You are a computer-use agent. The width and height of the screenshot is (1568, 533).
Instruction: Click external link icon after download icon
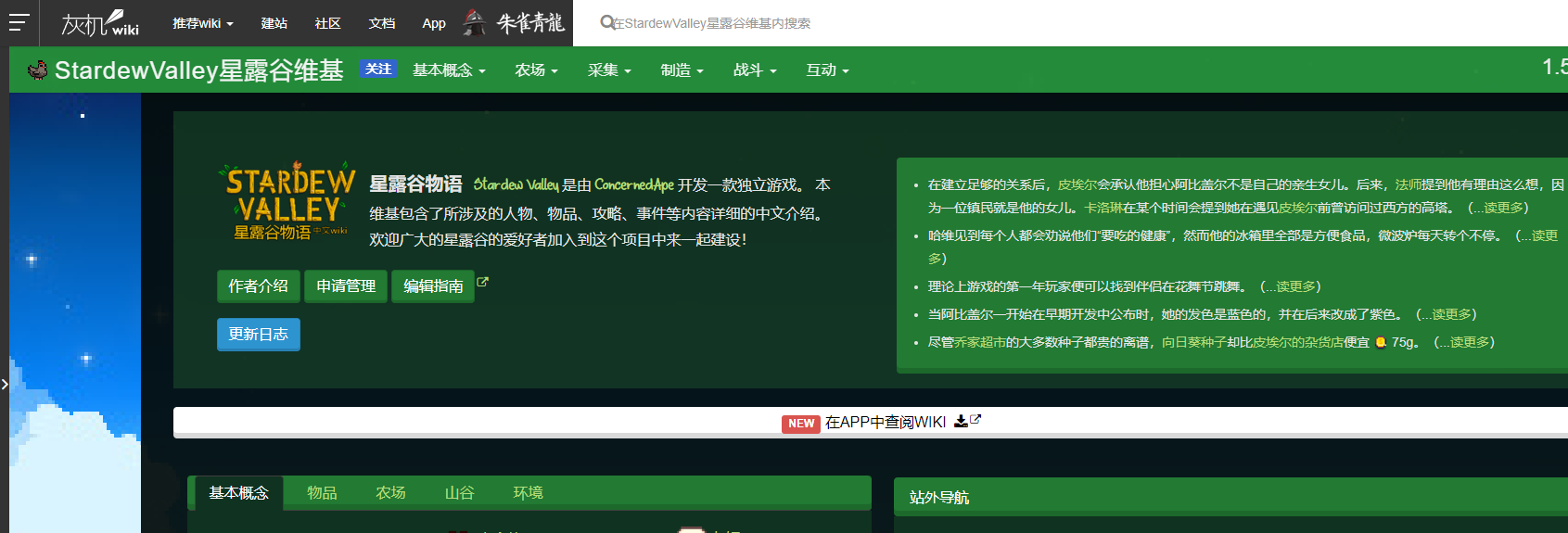975,420
